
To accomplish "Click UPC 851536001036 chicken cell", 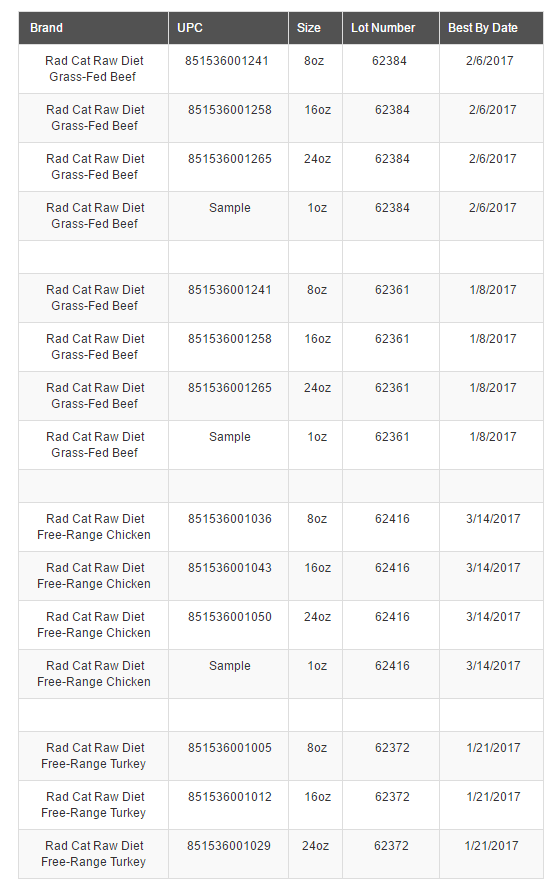I will click(x=230, y=519).
